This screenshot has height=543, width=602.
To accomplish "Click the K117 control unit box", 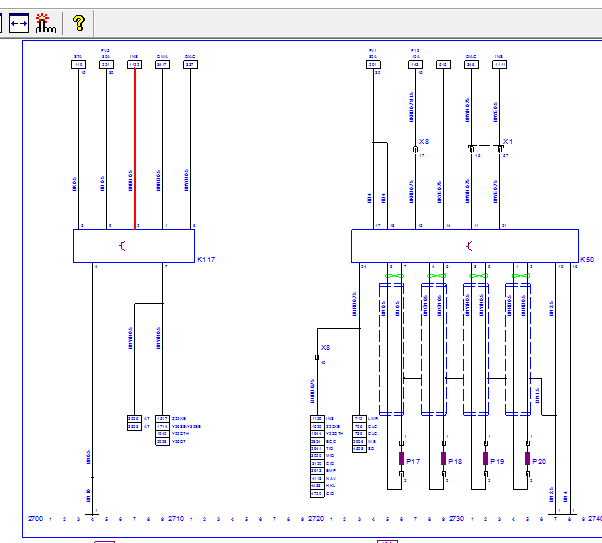I will 134,246.
